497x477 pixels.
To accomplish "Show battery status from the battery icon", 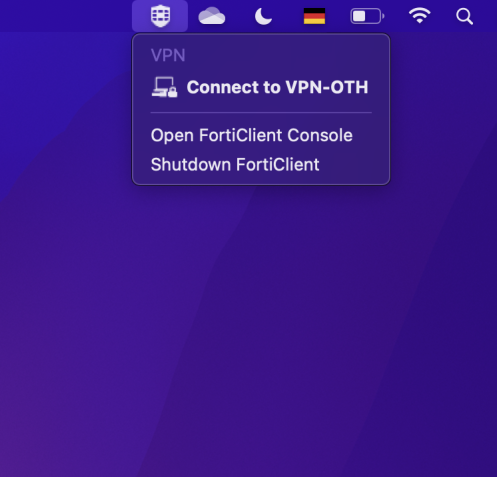I will click(x=367, y=16).
